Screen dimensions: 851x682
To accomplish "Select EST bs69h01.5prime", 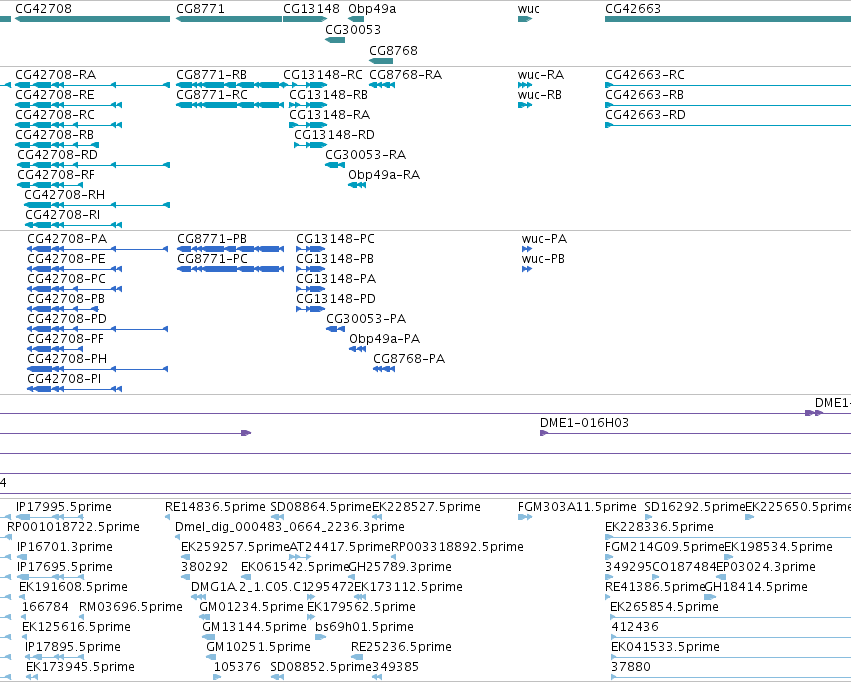I will (364, 627).
